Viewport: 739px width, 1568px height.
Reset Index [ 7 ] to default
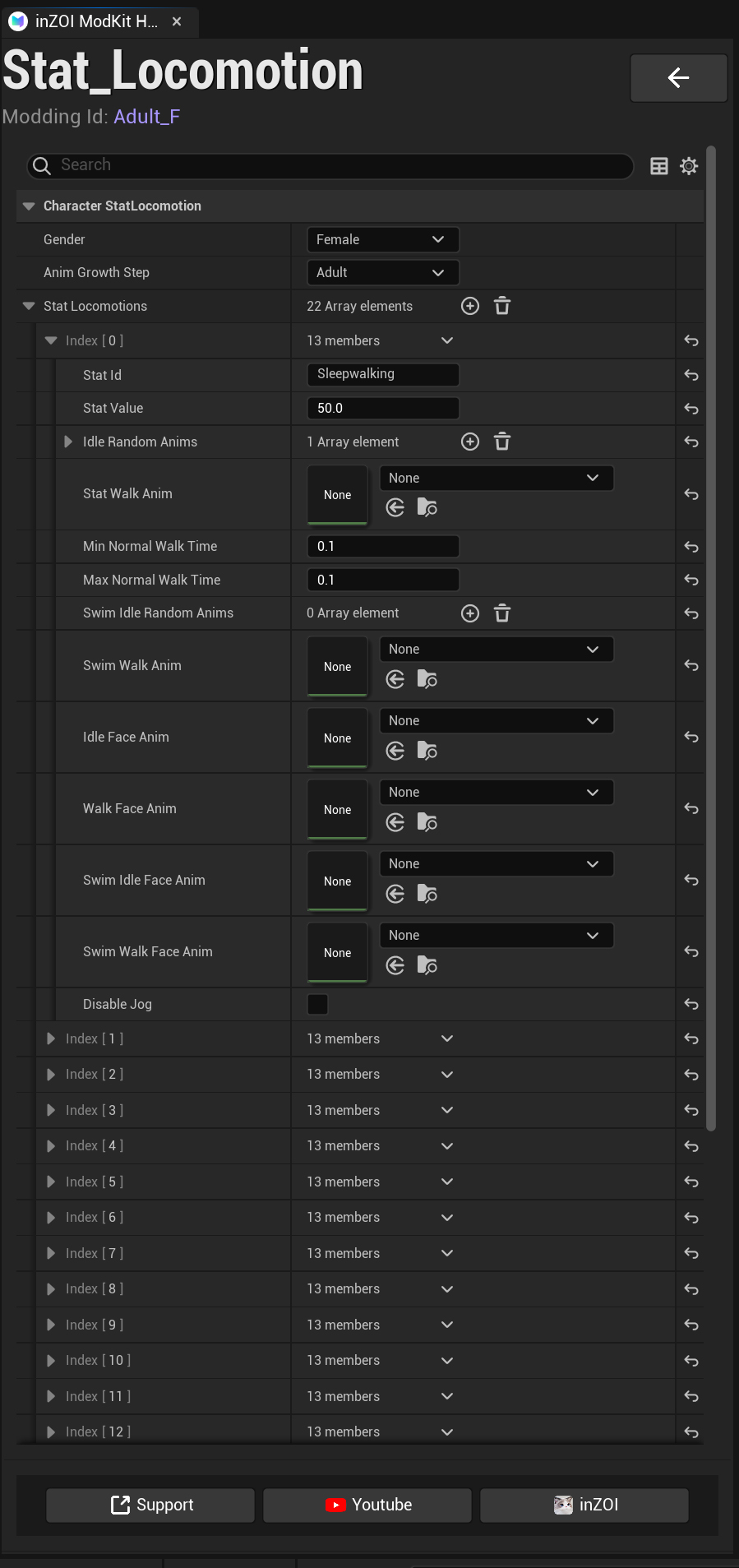point(691,1253)
